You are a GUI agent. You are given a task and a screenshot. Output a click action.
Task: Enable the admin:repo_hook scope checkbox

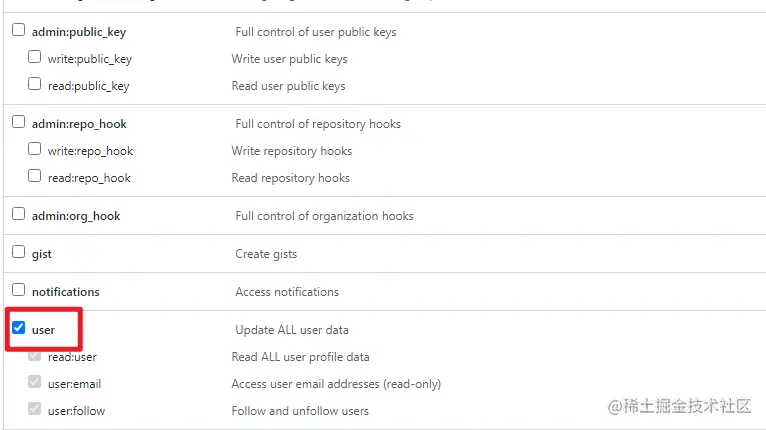(x=18, y=123)
